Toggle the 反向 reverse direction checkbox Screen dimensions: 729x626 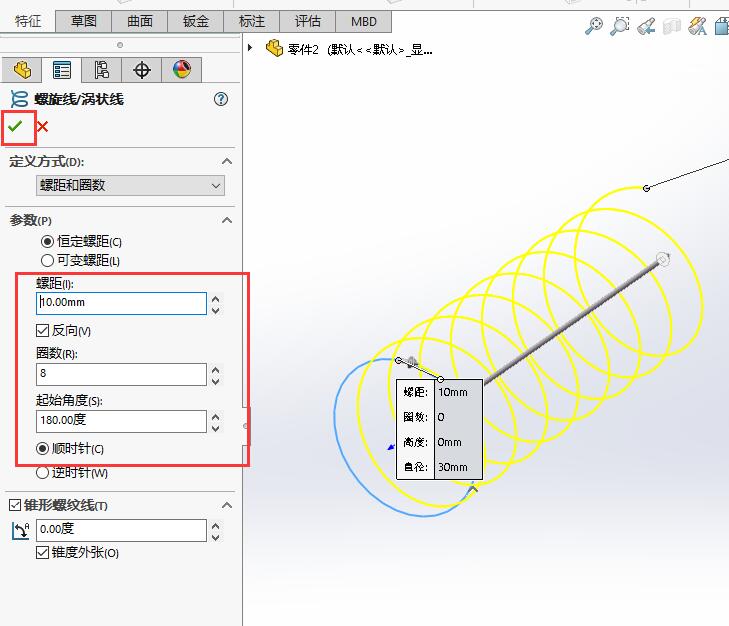42,331
